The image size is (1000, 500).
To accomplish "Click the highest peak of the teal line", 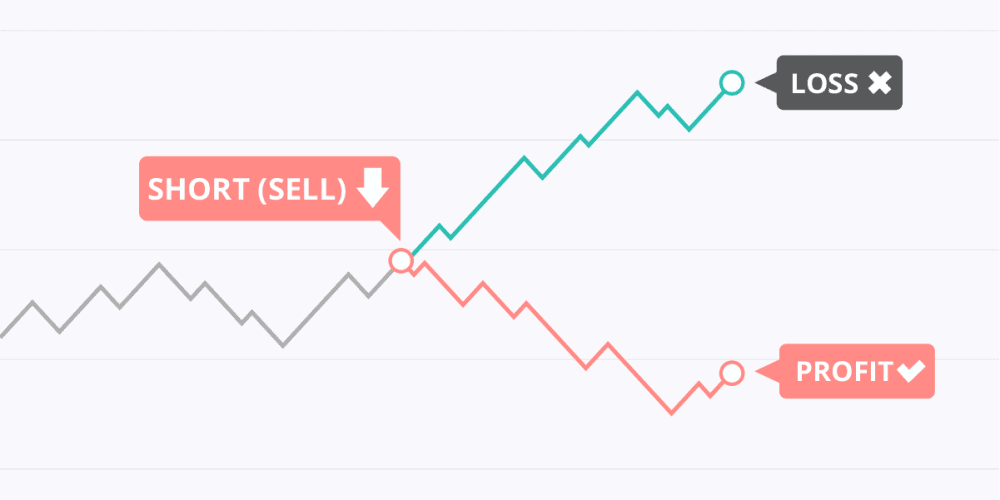I will click(x=636, y=92).
